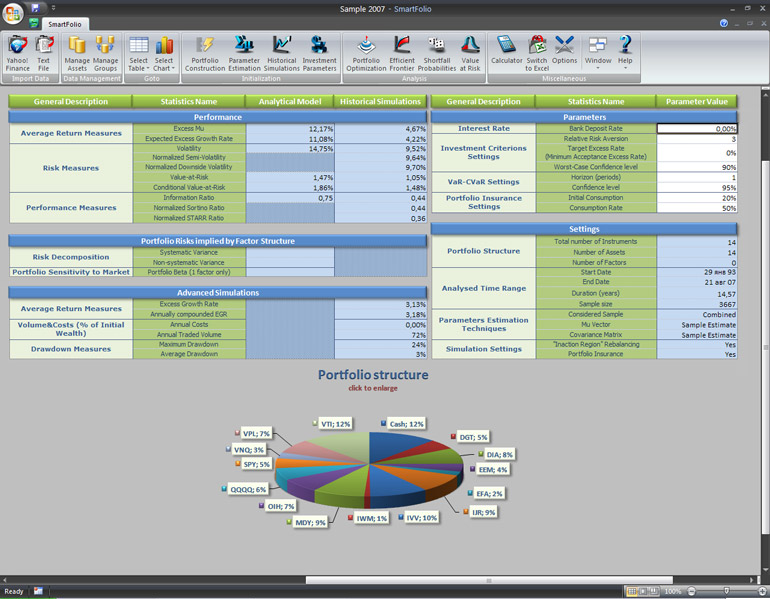Select the SmartFolio ribbon tab
Viewport: 771px width, 599px height.
[x=65, y=24]
